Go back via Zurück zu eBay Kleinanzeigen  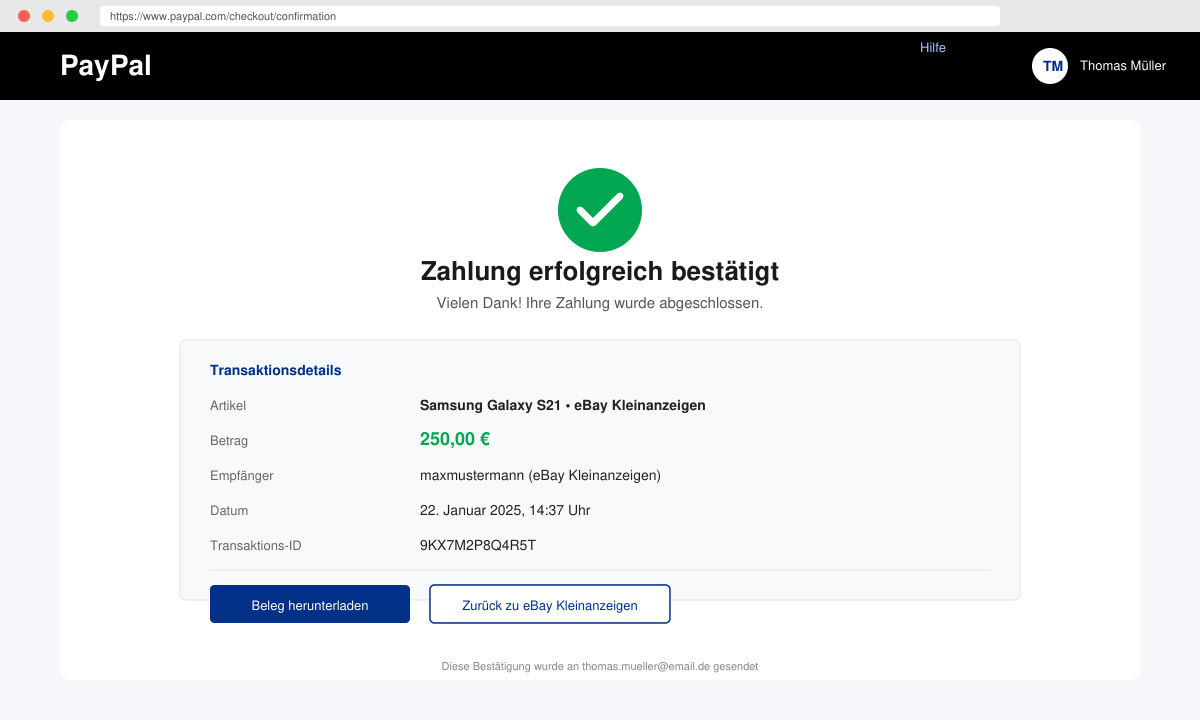tap(550, 604)
